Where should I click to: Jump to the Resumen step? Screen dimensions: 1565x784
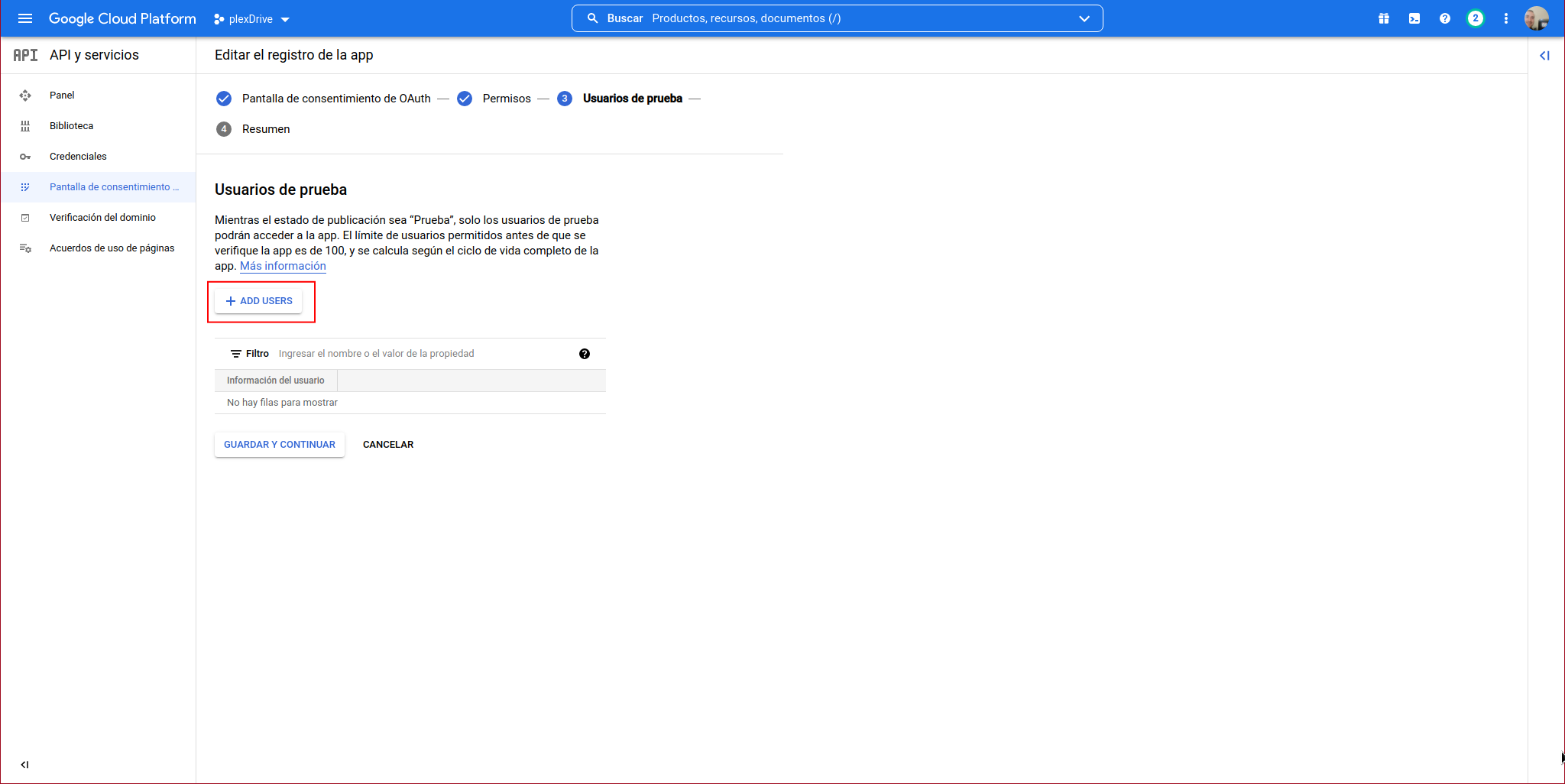pos(265,129)
